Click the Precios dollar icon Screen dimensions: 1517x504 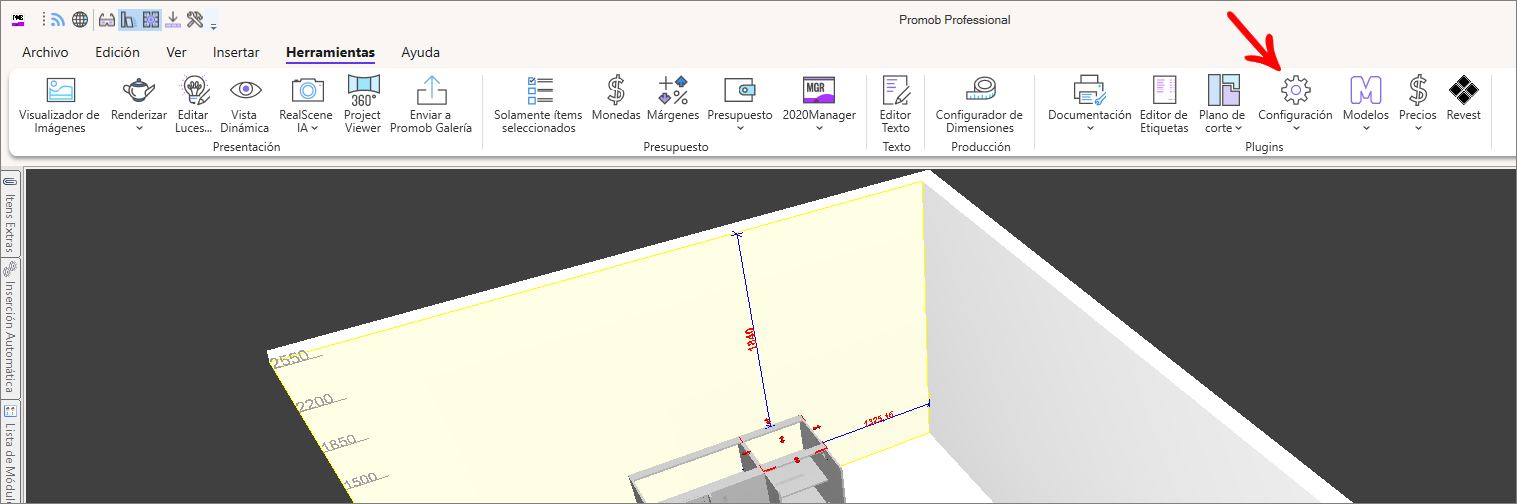(1418, 90)
